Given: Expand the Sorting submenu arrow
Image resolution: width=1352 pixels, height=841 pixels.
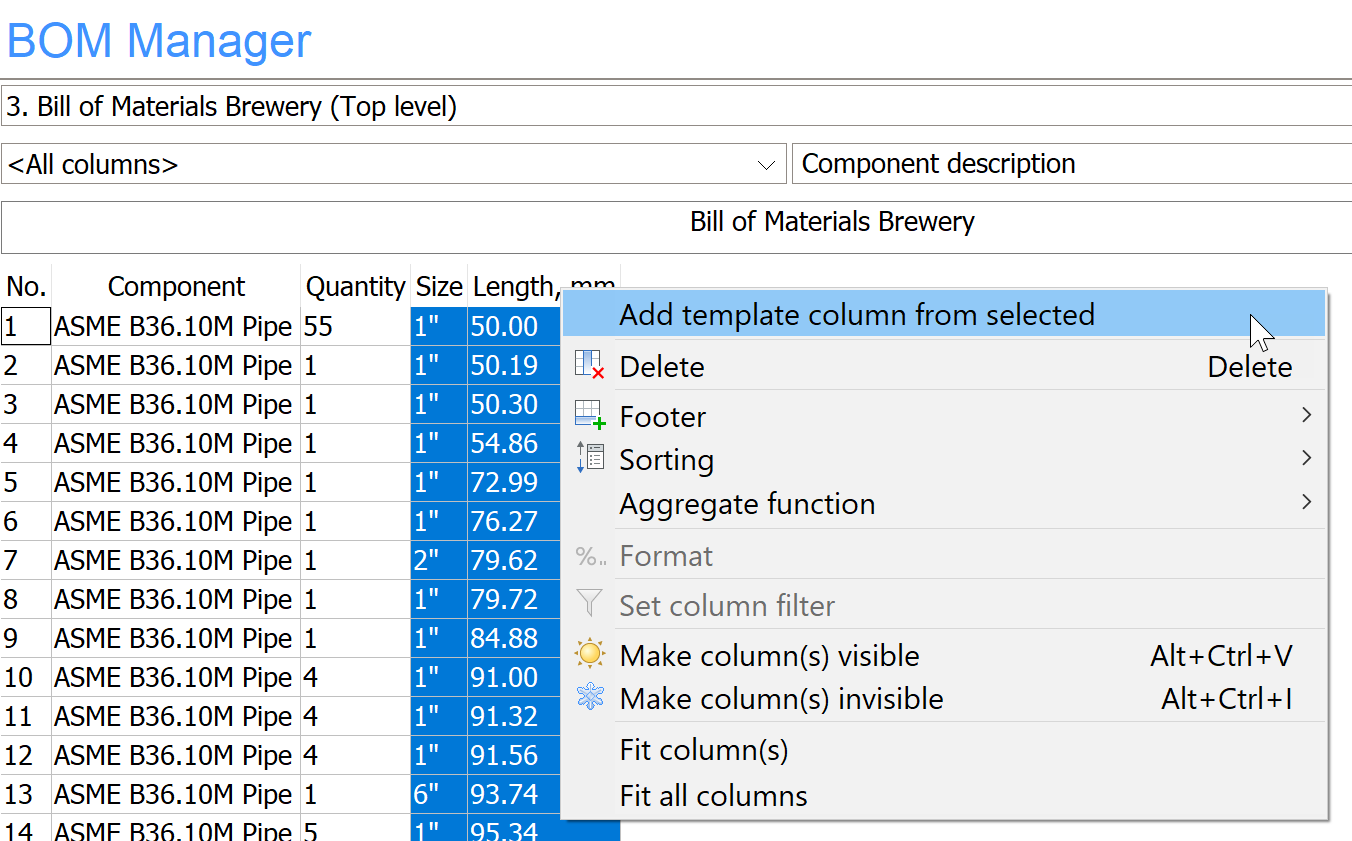Looking at the screenshot, I should coord(1306,459).
